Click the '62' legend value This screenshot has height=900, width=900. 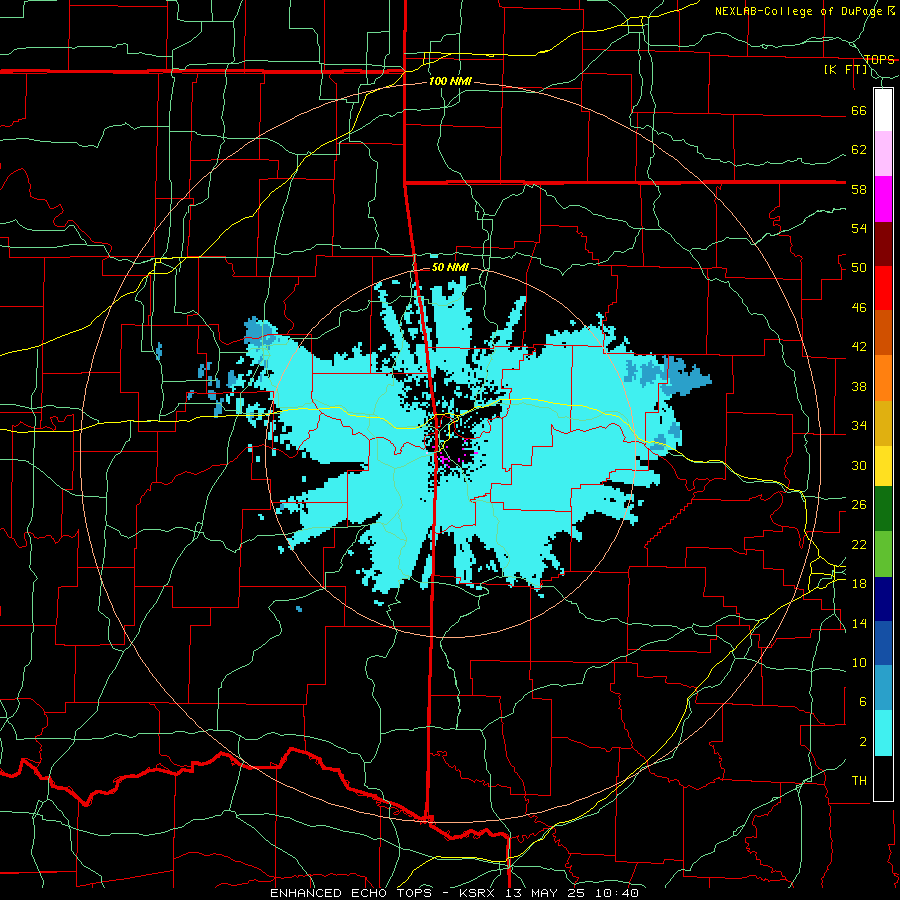tap(859, 150)
